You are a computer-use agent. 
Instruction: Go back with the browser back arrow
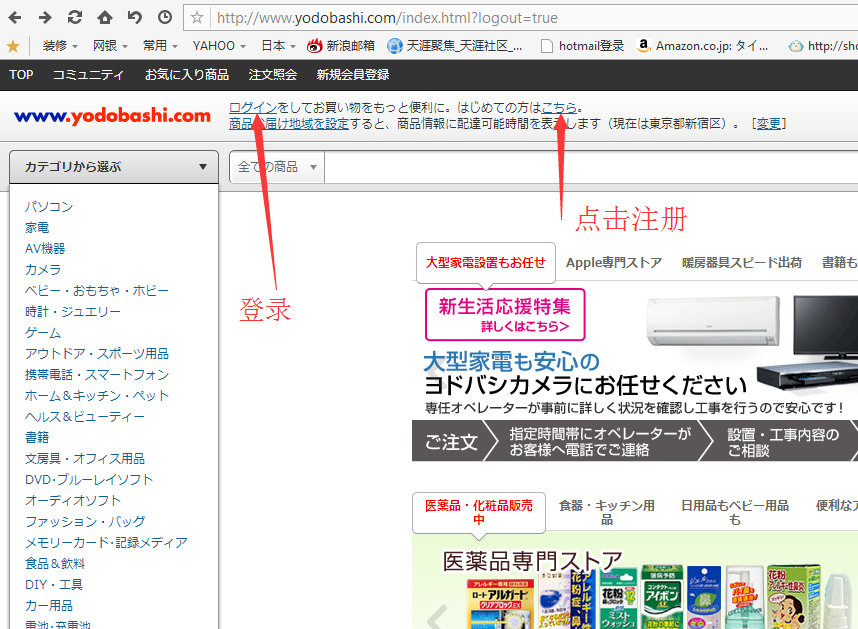point(15,18)
